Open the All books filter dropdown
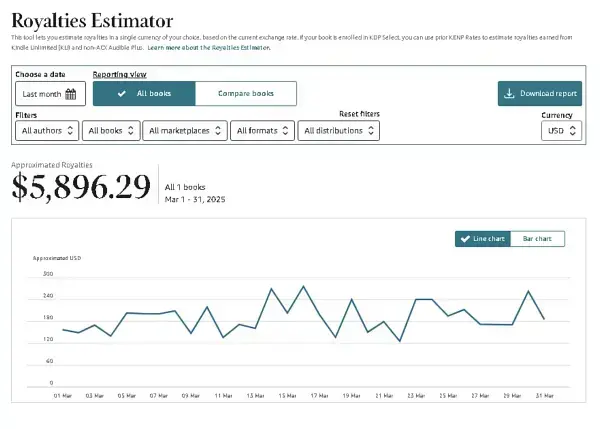The width and height of the screenshot is (600, 429). pos(111,130)
